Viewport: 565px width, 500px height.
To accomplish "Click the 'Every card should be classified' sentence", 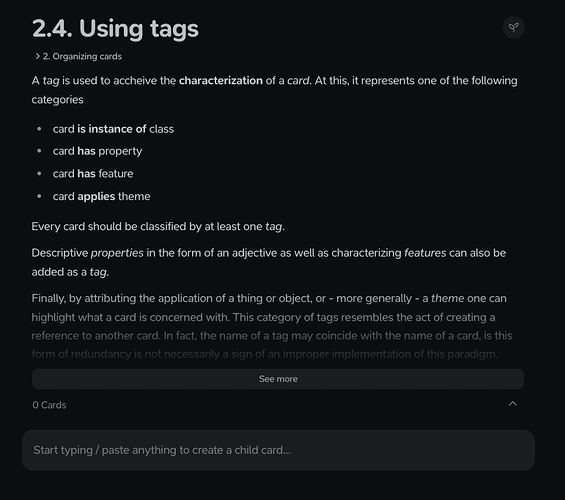I will [158, 227].
